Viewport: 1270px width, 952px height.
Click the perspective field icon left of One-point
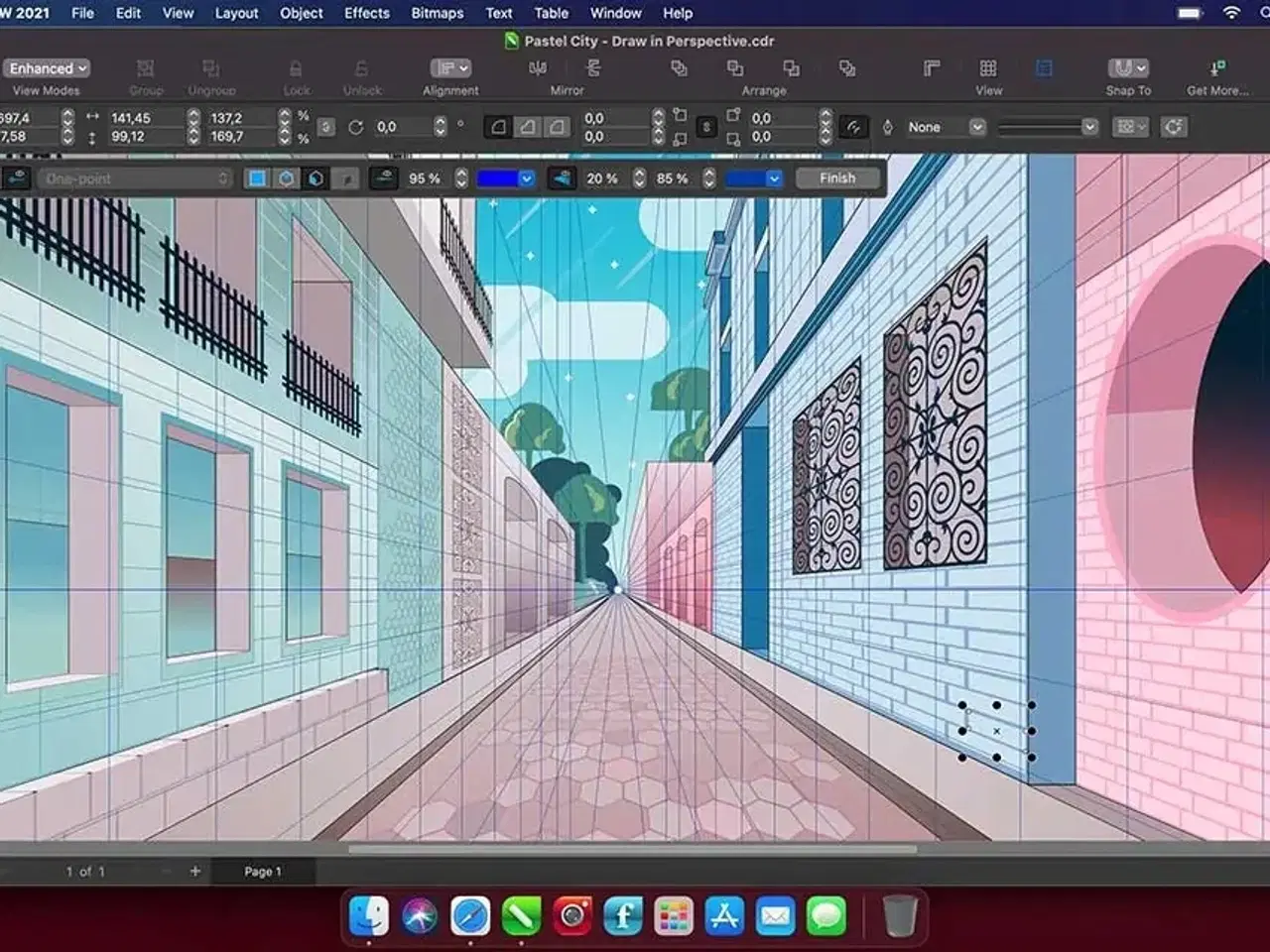click(17, 178)
